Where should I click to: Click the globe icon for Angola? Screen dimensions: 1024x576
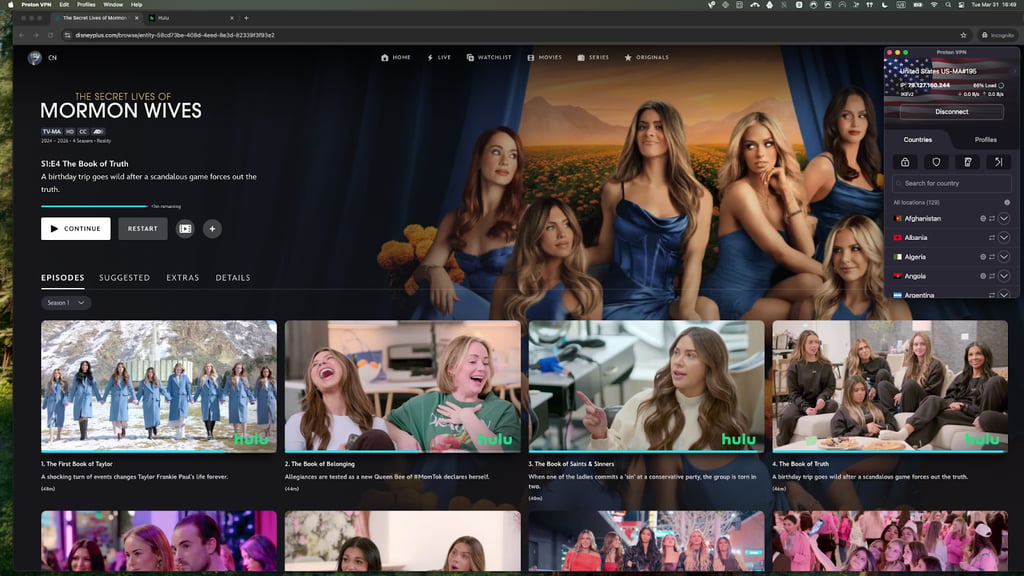[x=983, y=276]
